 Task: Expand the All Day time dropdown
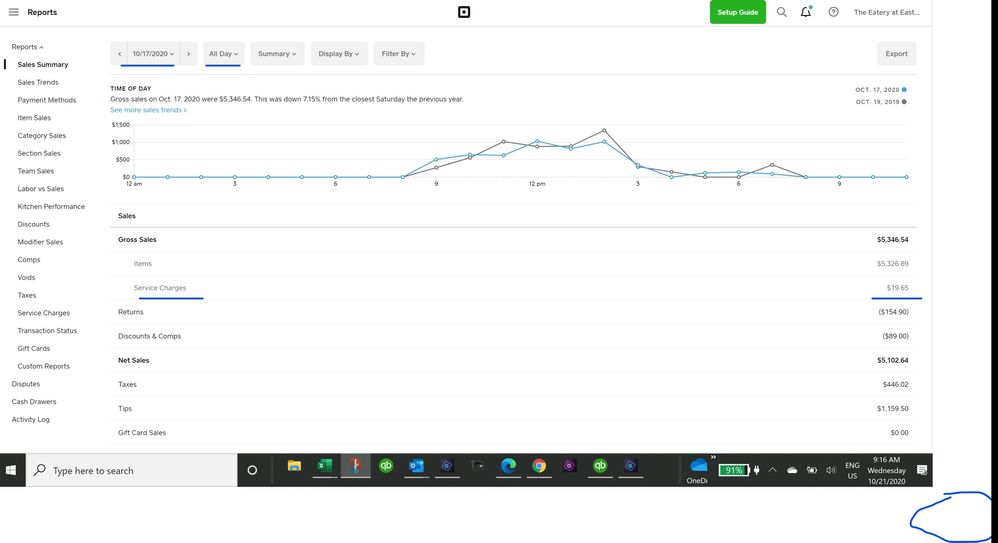coord(222,54)
